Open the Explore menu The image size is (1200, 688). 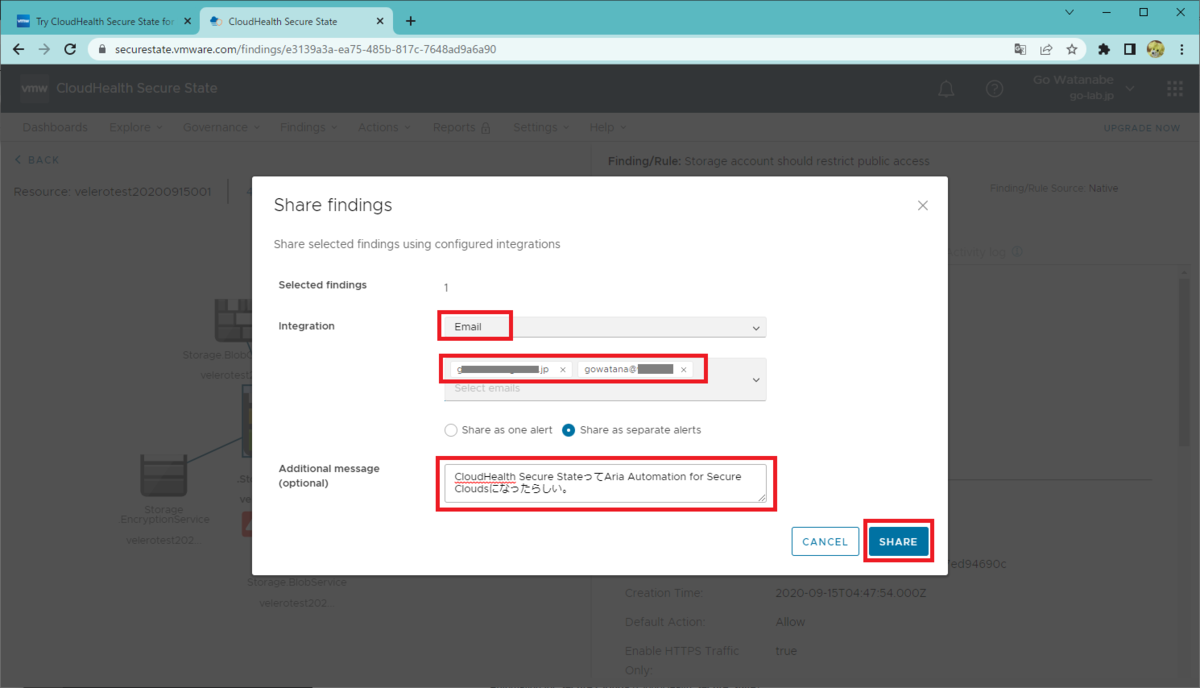coord(135,127)
